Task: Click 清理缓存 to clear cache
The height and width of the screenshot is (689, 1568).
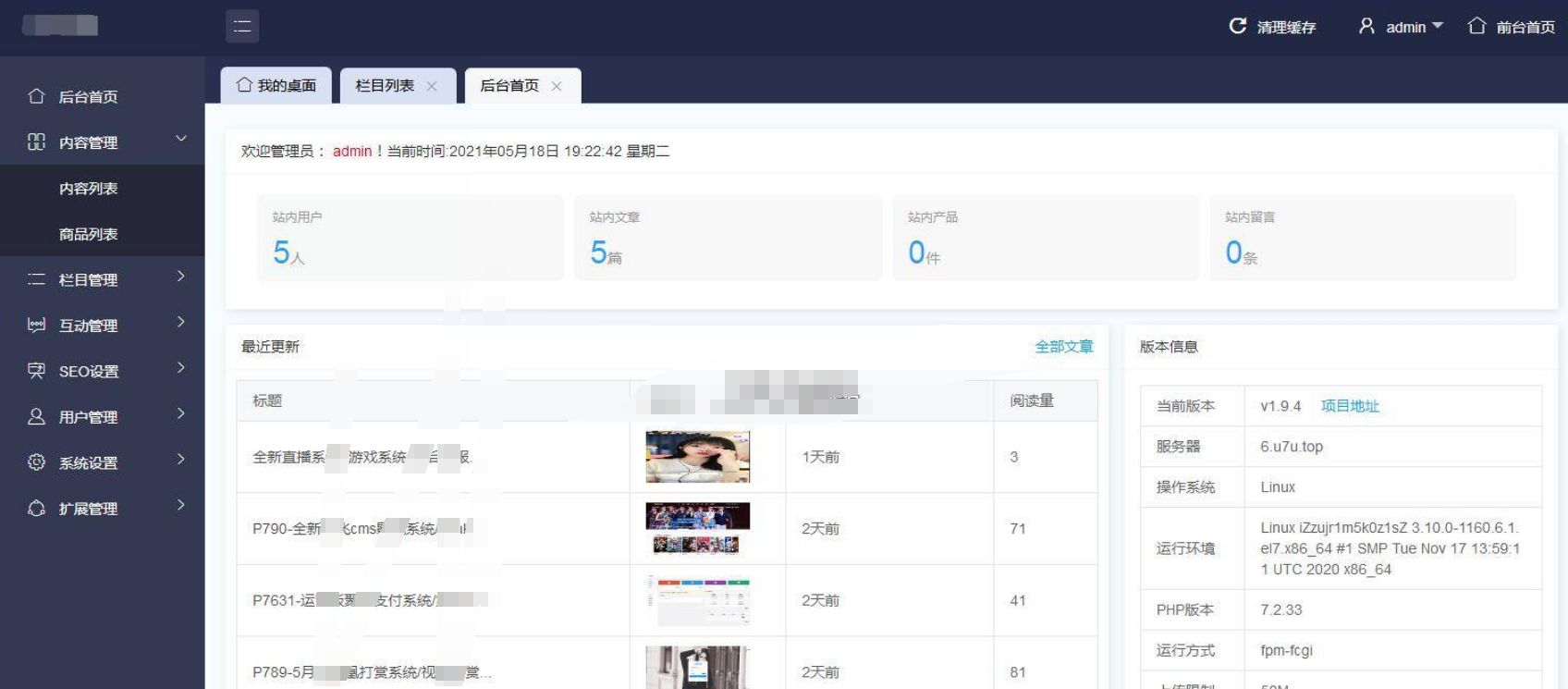Action: coord(1286,27)
